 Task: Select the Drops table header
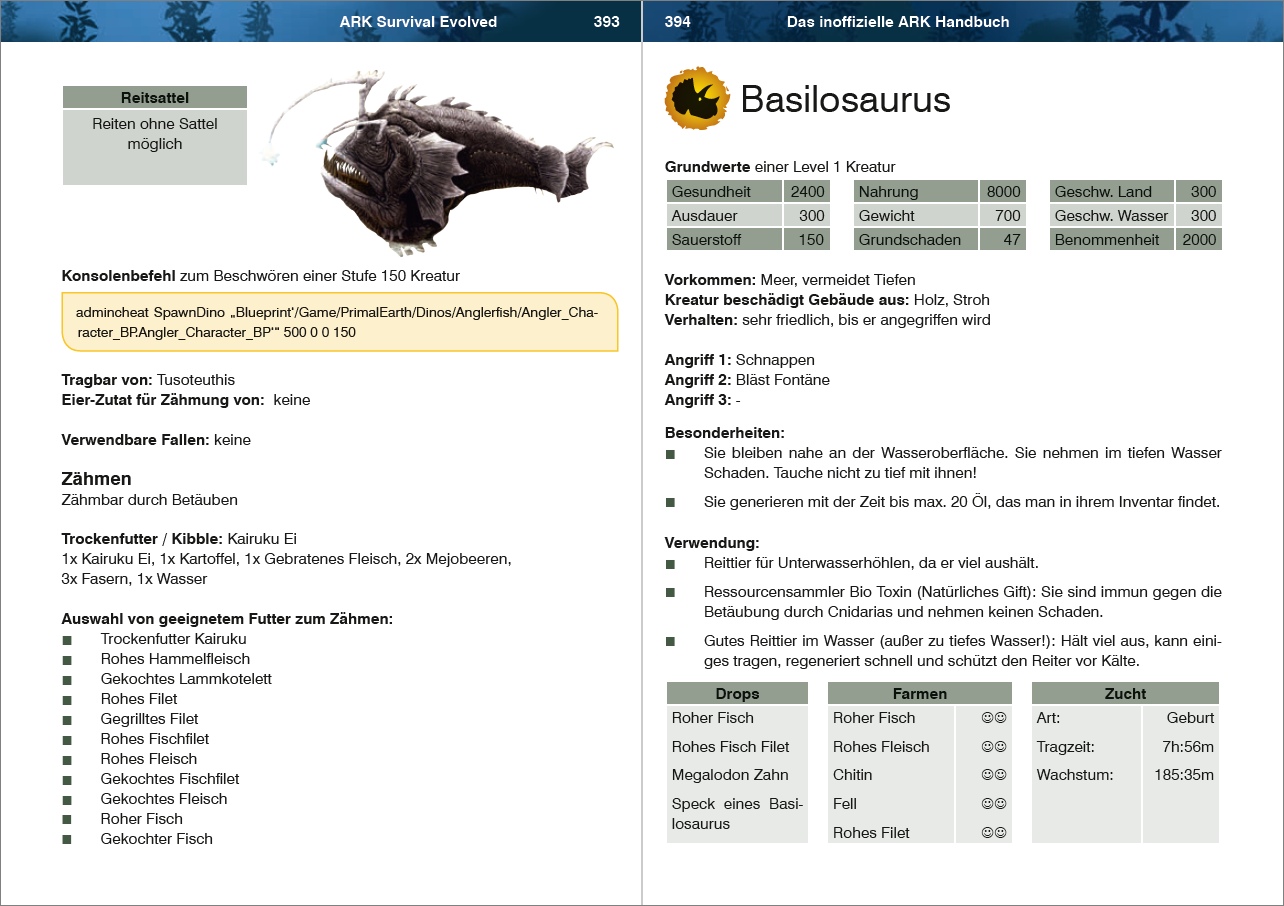click(737, 694)
